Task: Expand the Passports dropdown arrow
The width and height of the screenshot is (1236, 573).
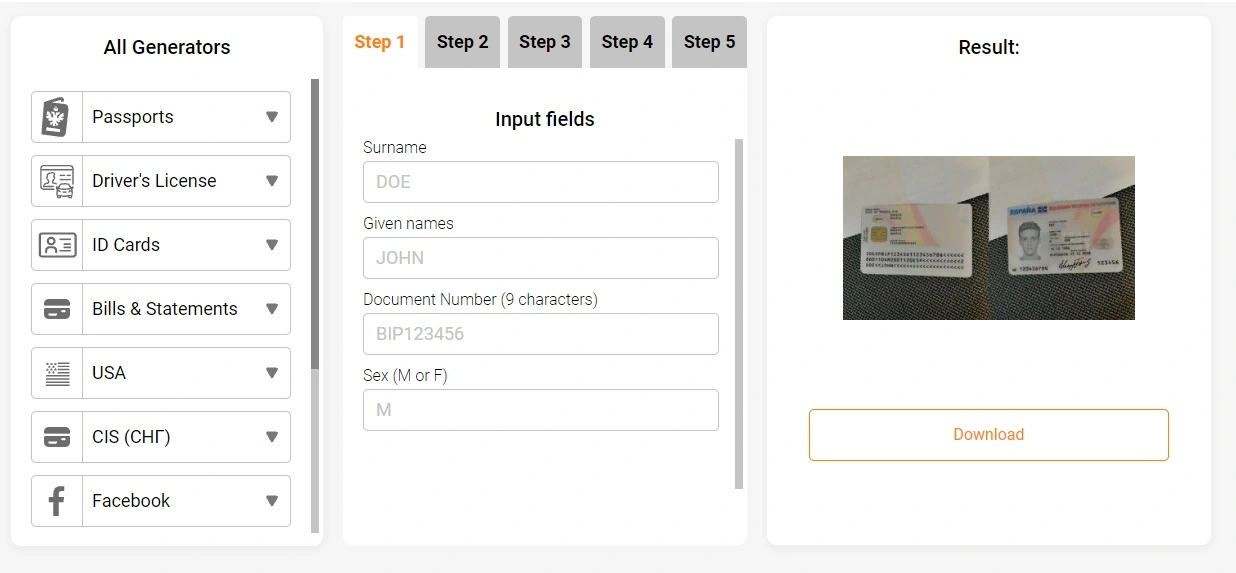Action: (x=271, y=117)
